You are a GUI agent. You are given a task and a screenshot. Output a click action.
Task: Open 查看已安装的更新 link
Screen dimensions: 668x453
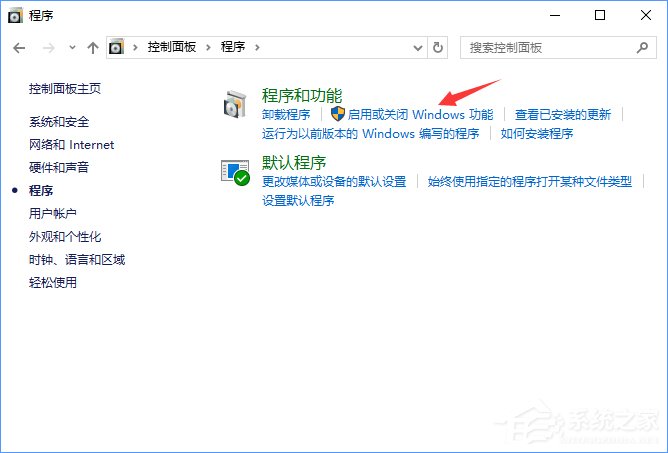click(x=563, y=115)
